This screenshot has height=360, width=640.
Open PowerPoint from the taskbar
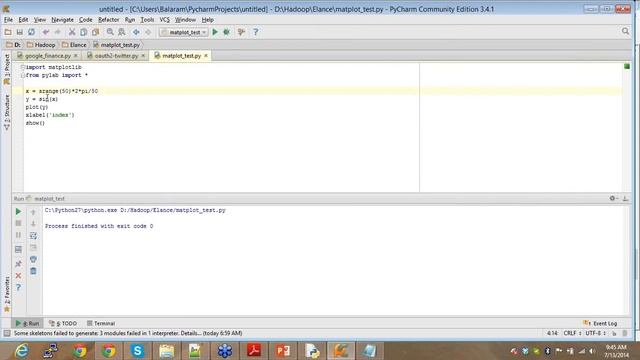coord(283,351)
